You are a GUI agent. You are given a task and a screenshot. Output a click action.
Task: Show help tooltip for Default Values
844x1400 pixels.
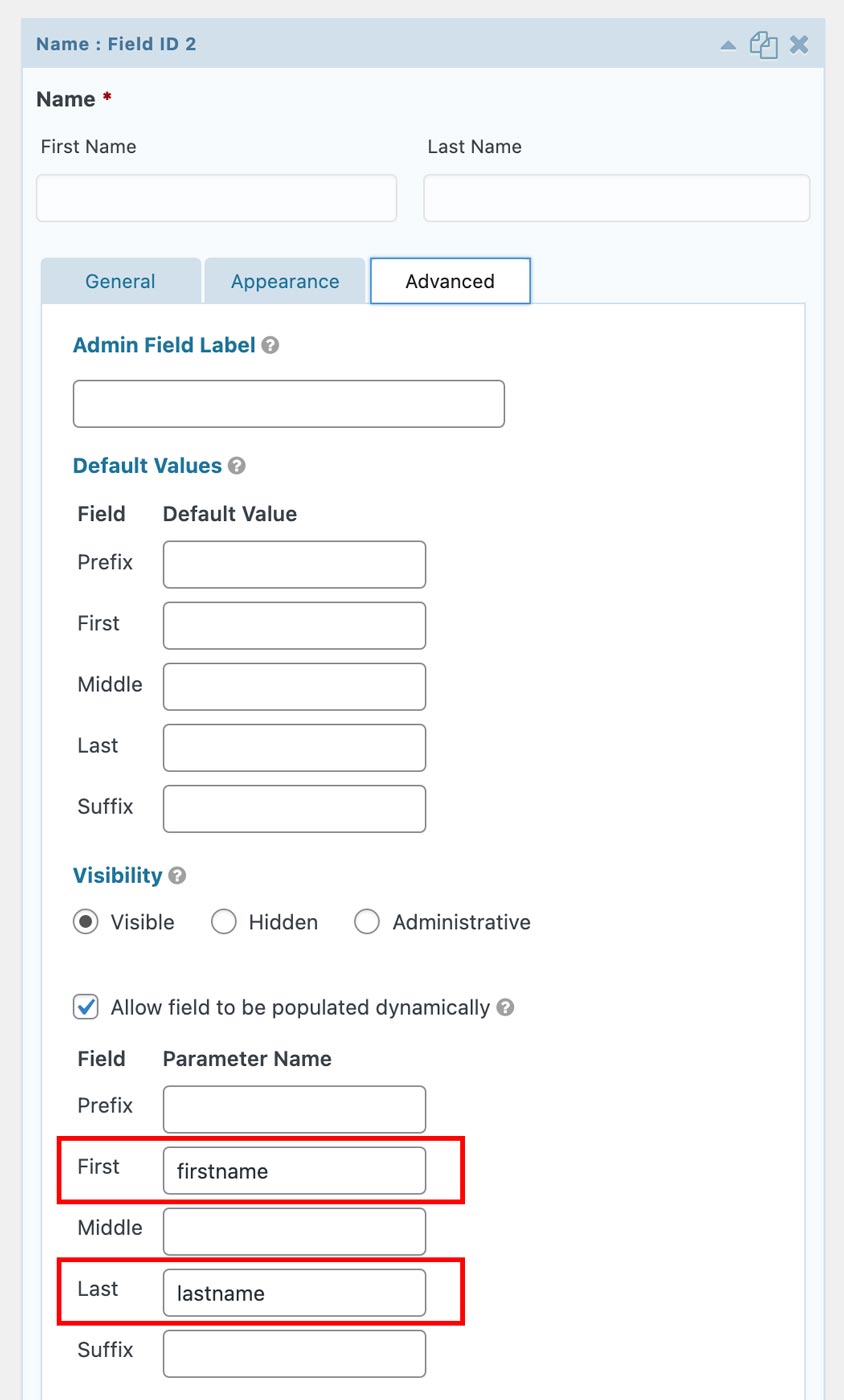pos(237,466)
